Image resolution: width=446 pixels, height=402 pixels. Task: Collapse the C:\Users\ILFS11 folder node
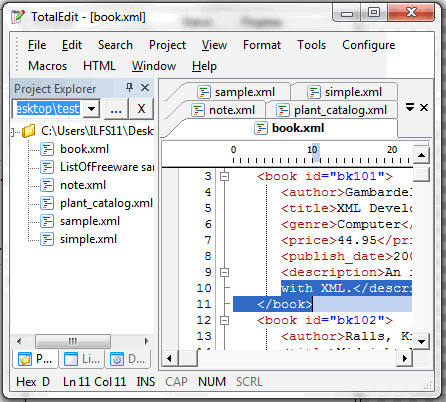[13, 132]
